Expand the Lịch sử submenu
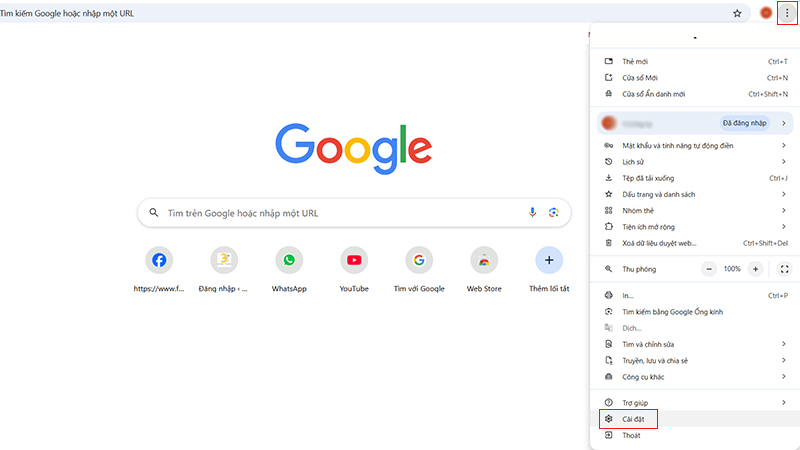 pos(695,162)
